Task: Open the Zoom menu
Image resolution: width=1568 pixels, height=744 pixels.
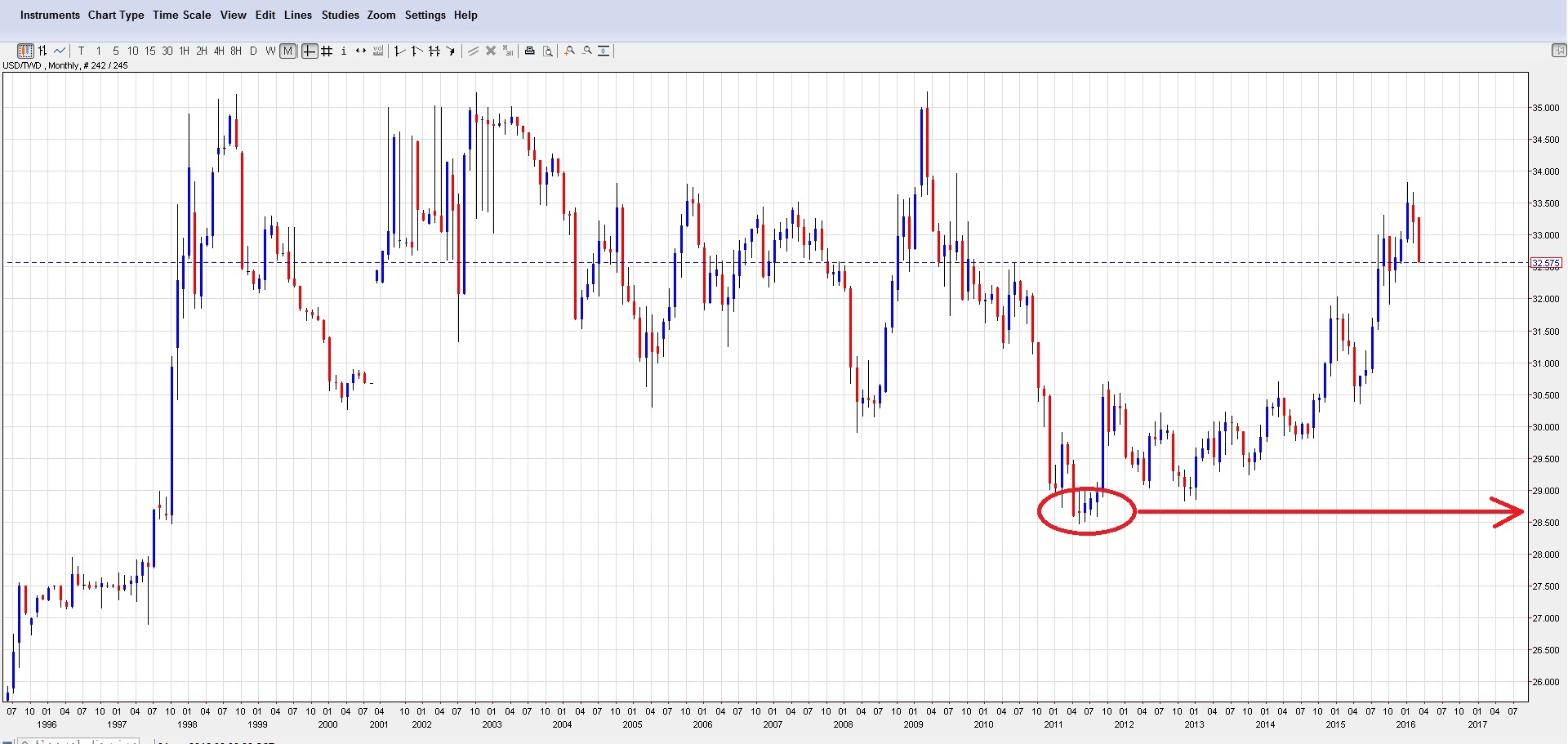Action: tap(381, 15)
